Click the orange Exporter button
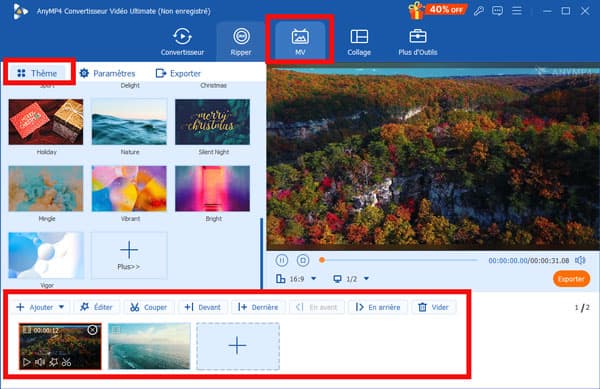 click(571, 279)
